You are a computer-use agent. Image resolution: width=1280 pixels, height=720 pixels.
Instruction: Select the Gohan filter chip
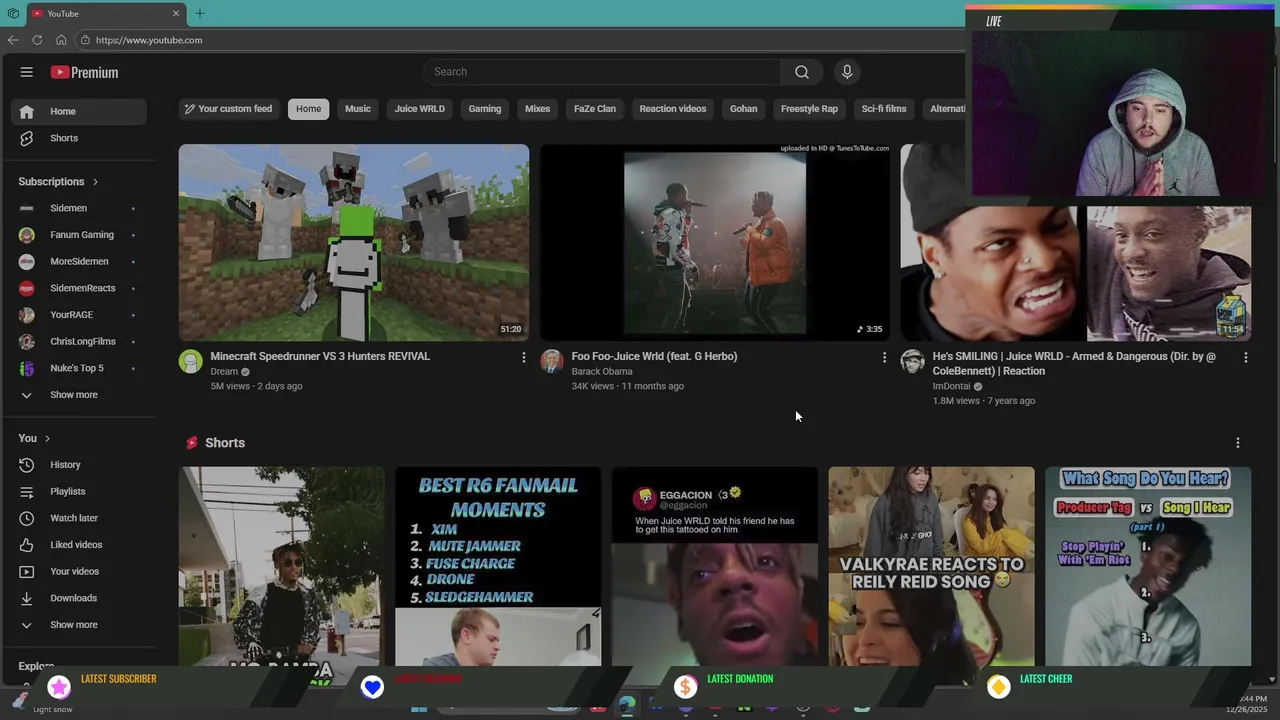point(744,109)
